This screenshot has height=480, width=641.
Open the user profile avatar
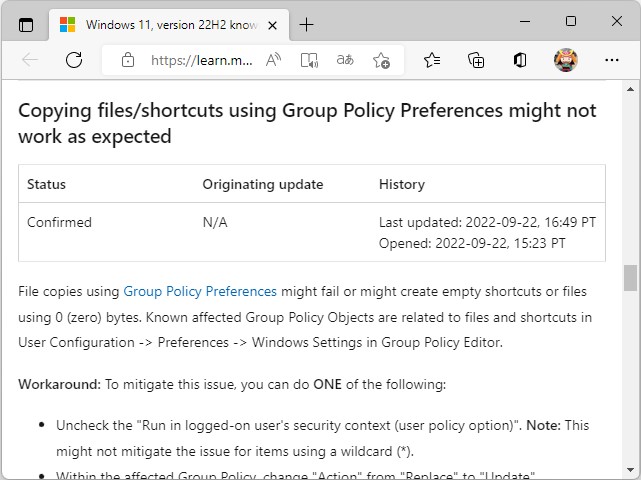[566, 60]
